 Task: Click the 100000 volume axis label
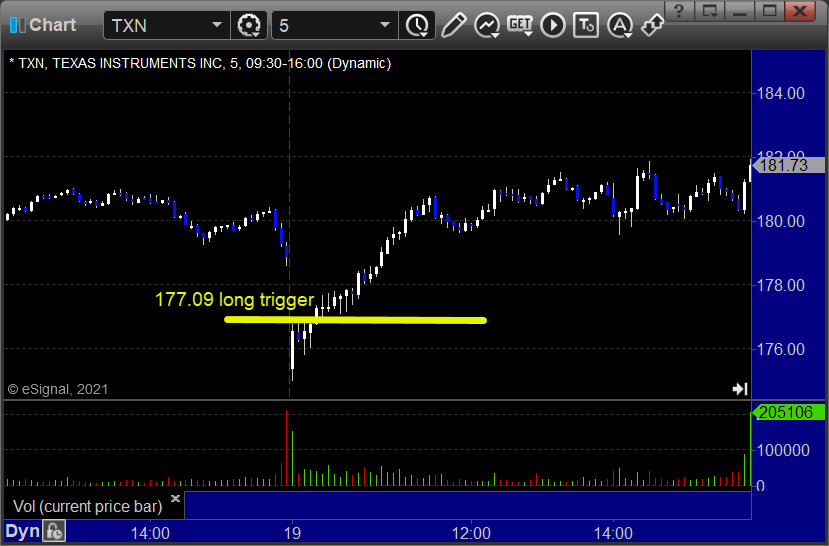783,450
